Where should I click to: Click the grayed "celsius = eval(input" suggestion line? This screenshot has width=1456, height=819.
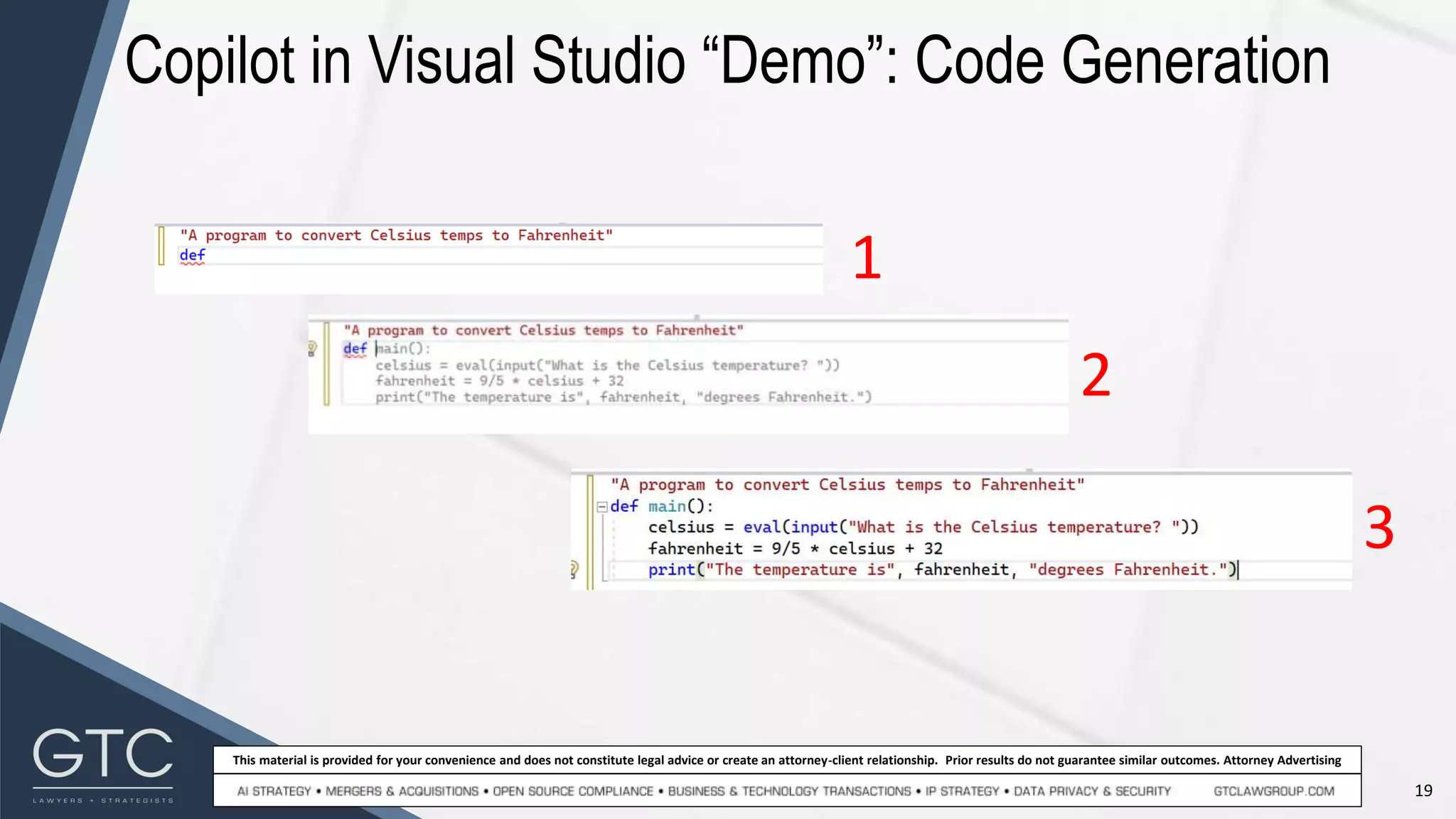click(x=608, y=365)
